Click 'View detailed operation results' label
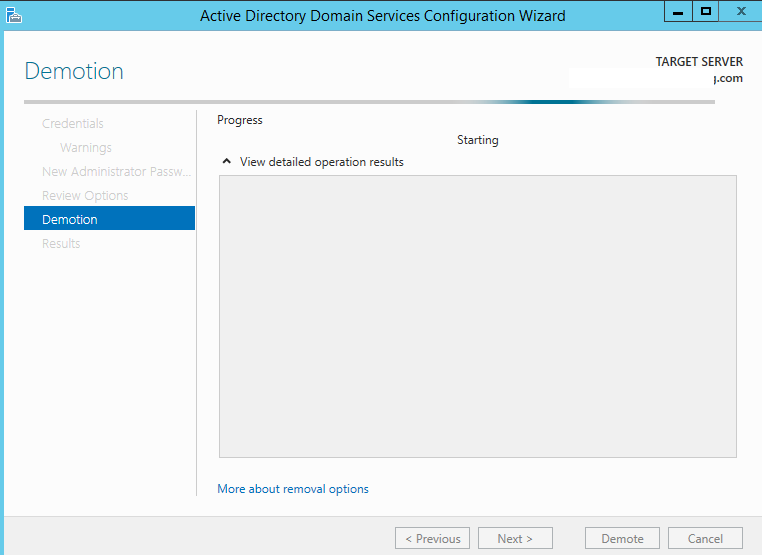The height and width of the screenshot is (555, 762). click(x=322, y=162)
